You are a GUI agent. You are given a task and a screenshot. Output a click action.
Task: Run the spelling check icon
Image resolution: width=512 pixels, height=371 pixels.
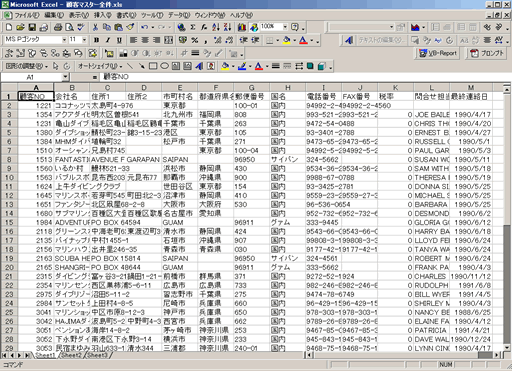(x=81, y=27)
